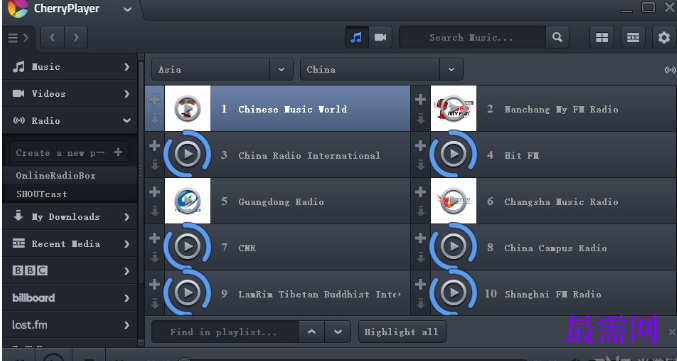This screenshot has width=677, height=361.
Task: Switch to grid view layout
Action: coord(601,38)
